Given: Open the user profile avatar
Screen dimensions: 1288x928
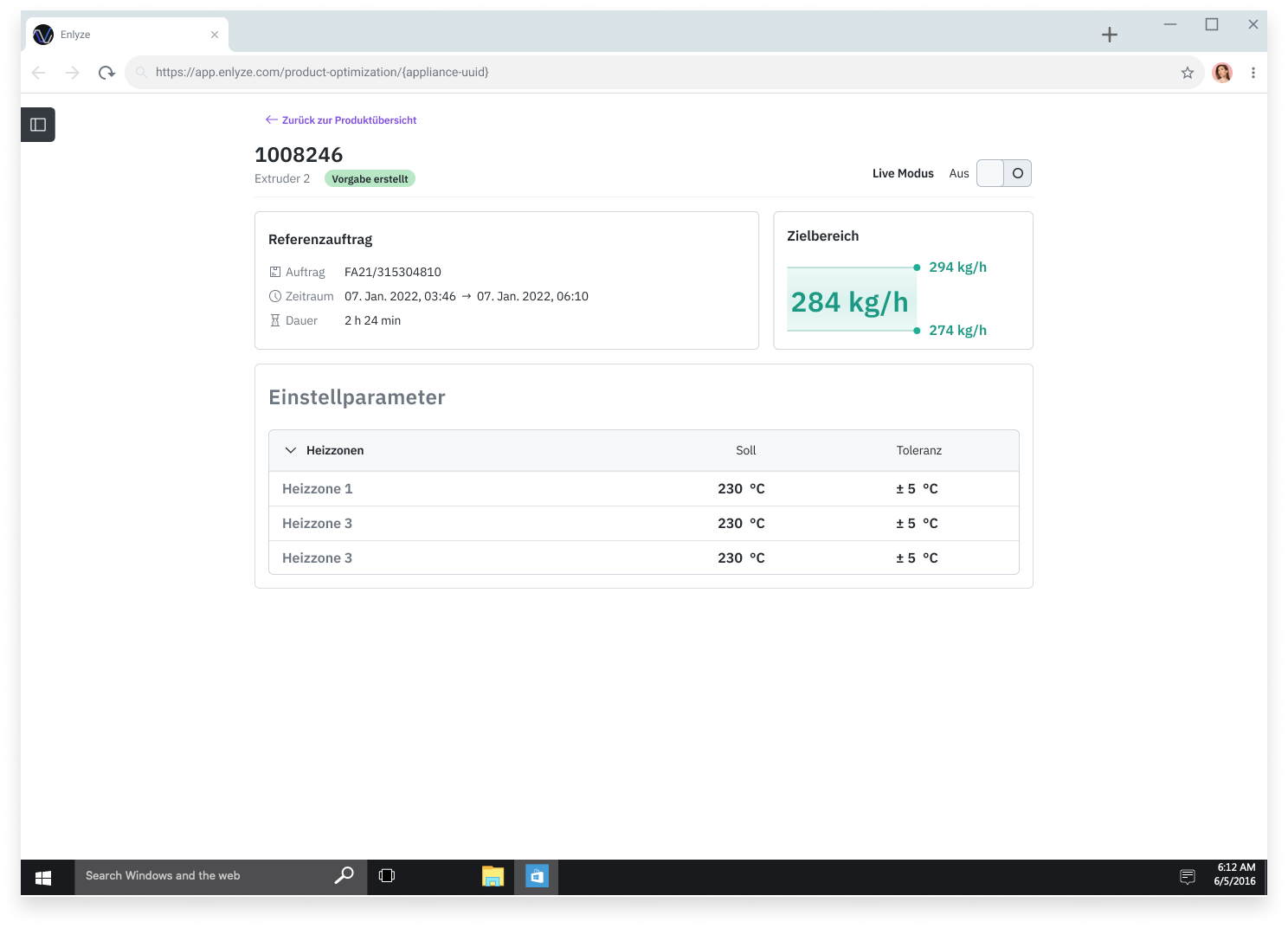Looking at the screenshot, I should coord(1222,73).
